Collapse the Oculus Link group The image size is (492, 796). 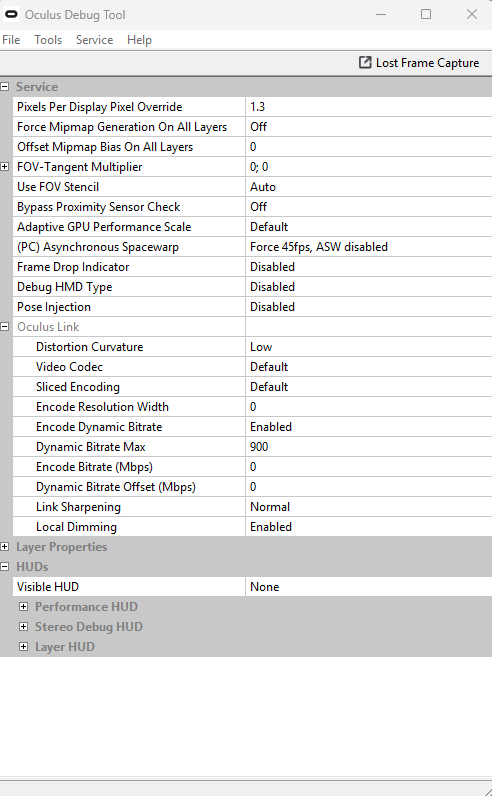5,327
